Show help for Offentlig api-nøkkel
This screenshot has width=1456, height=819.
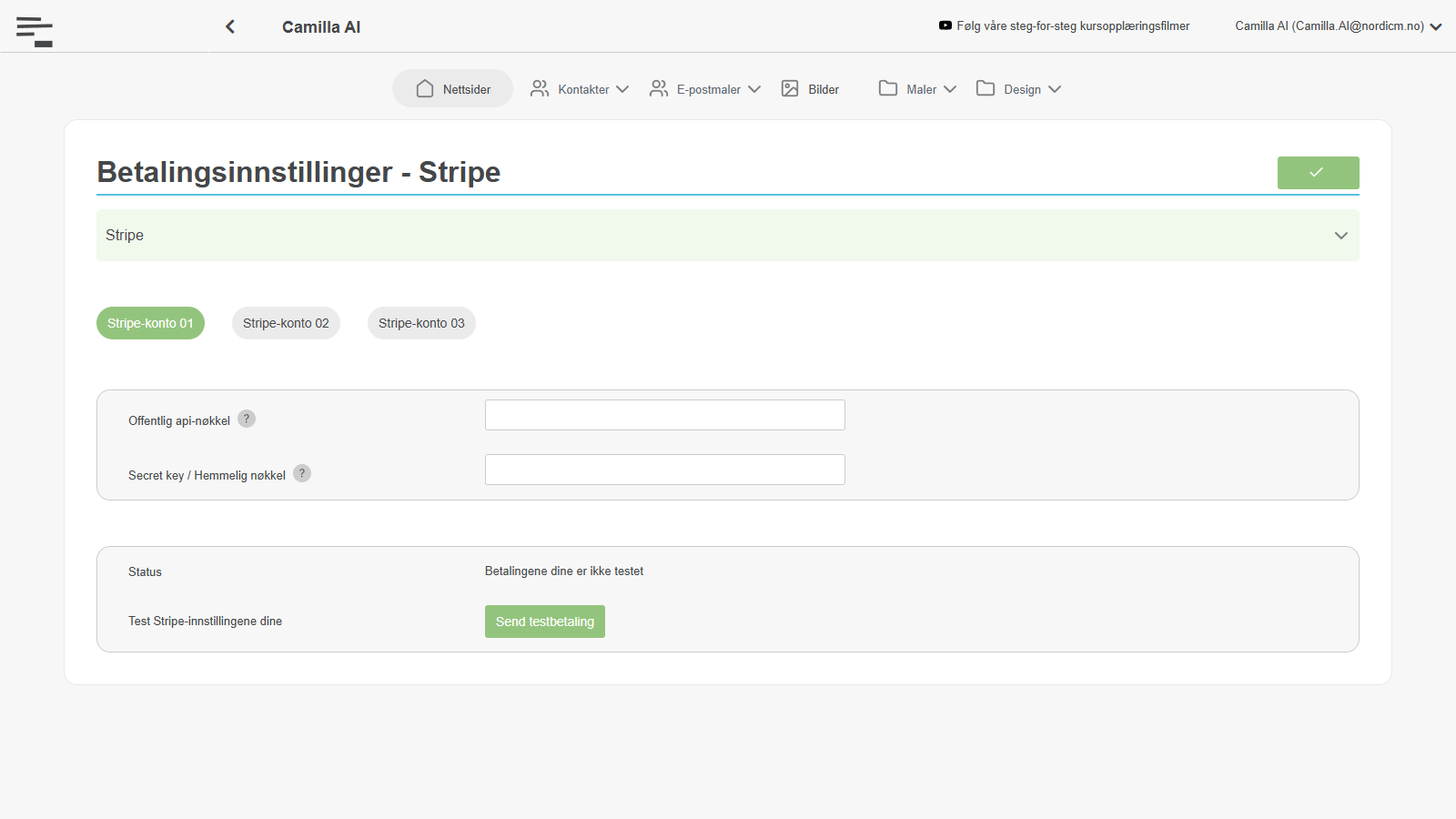pos(247,419)
